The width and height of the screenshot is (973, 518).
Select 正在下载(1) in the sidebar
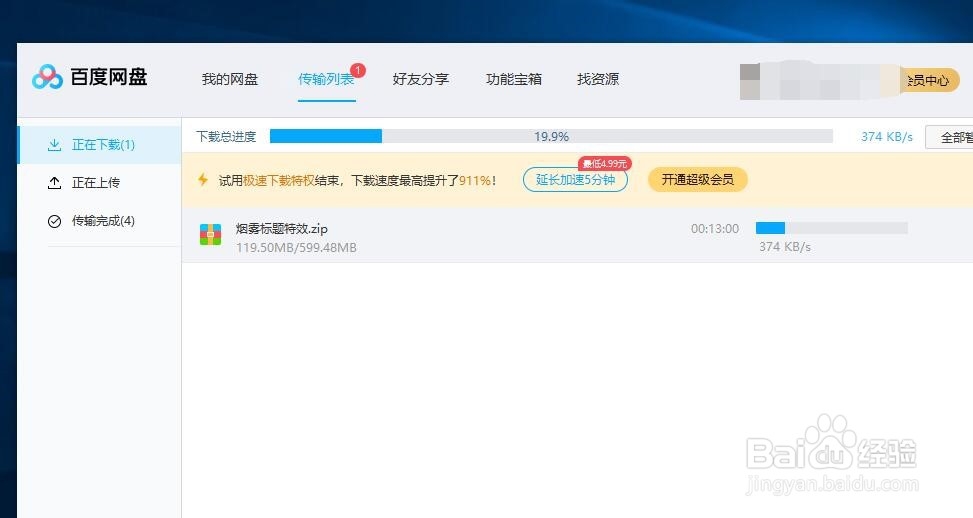(99, 145)
